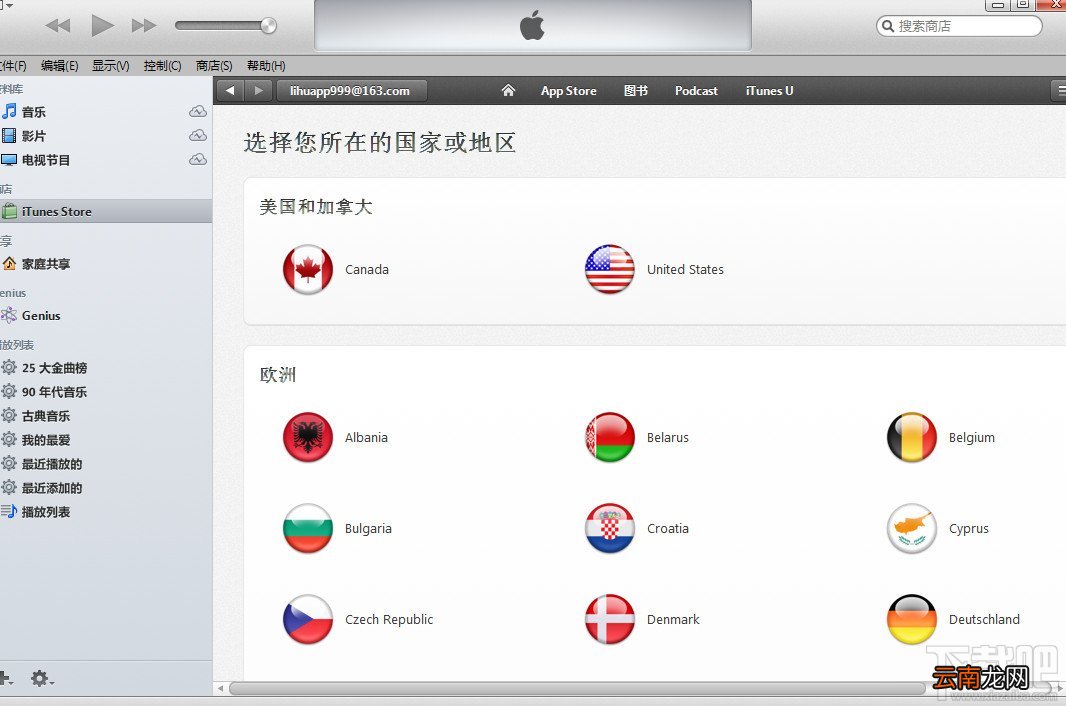The height and width of the screenshot is (706, 1066).
Task: Open Genius in the sidebar
Action: (x=41, y=316)
